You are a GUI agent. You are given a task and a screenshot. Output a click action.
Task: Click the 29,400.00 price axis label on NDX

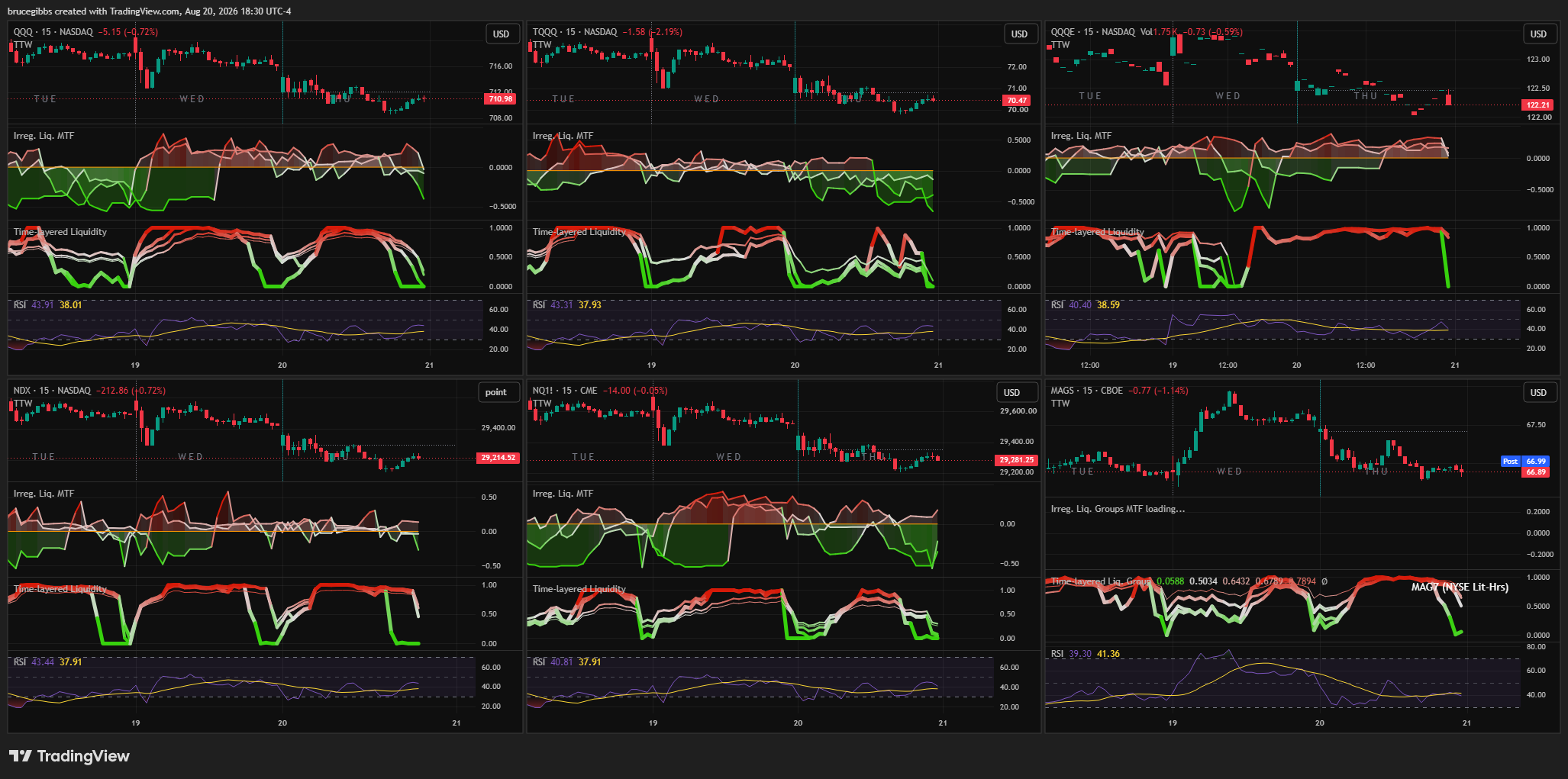[x=498, y=428]
